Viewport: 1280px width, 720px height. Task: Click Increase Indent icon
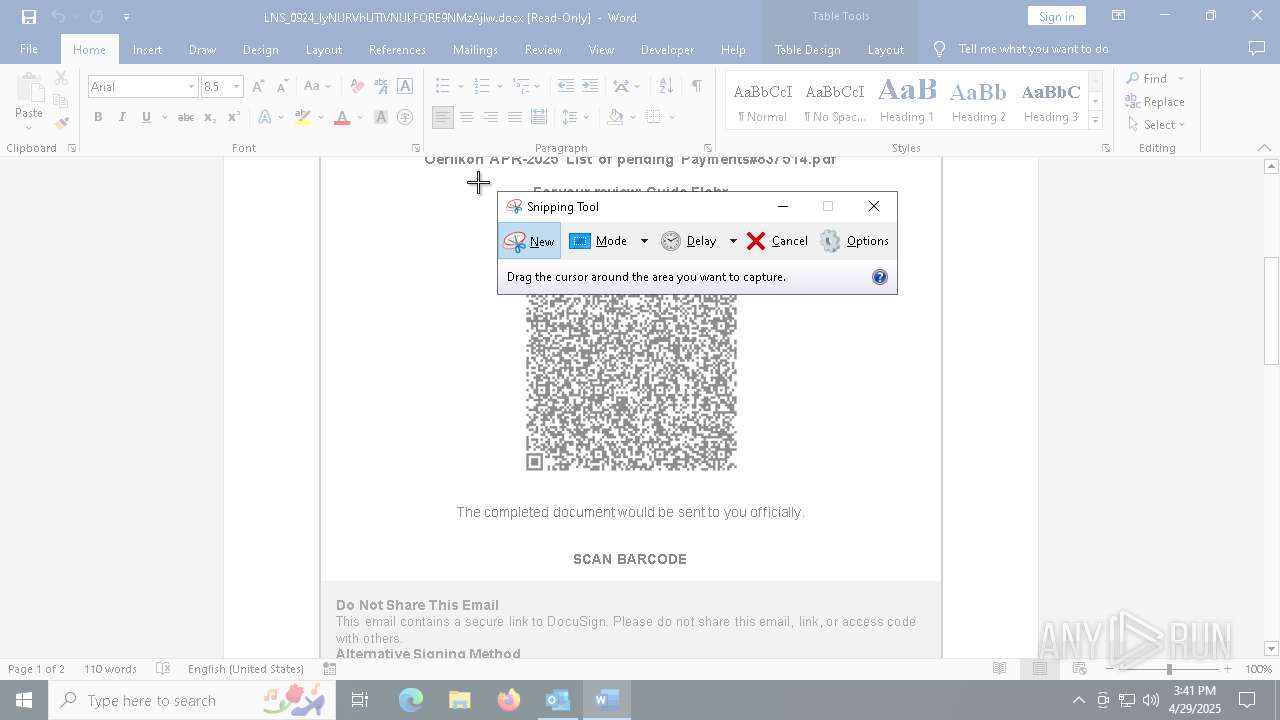(x=590, y=86)
